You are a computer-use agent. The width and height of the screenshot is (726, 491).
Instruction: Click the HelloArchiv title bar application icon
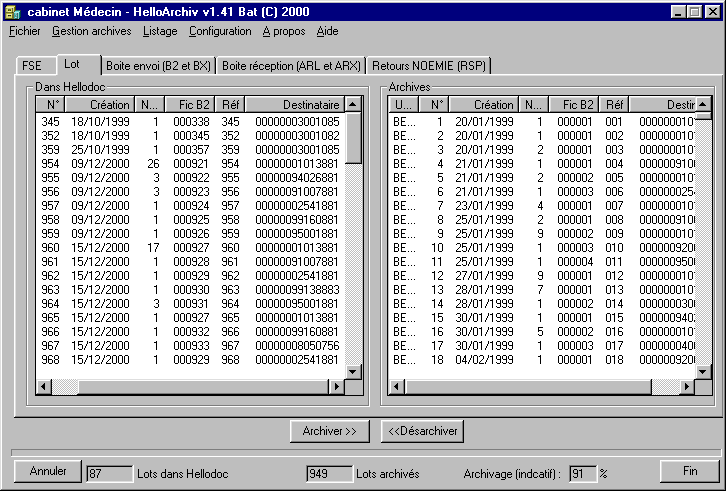13,12
